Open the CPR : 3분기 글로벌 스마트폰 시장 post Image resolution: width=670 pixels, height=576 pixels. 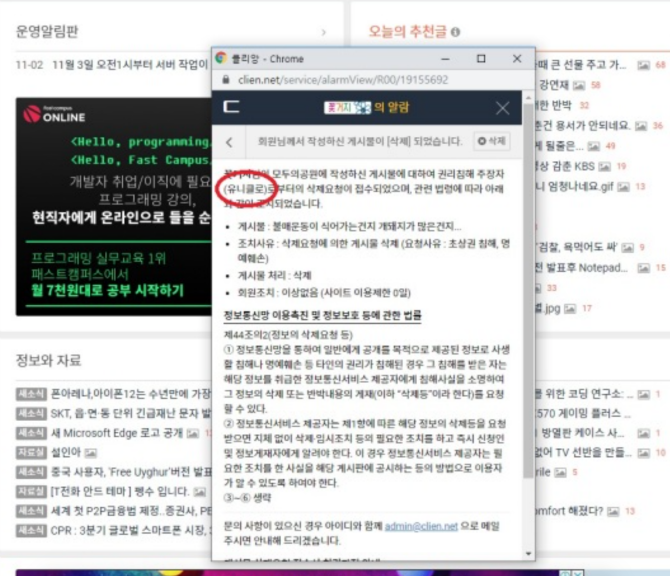coord(131,530)
